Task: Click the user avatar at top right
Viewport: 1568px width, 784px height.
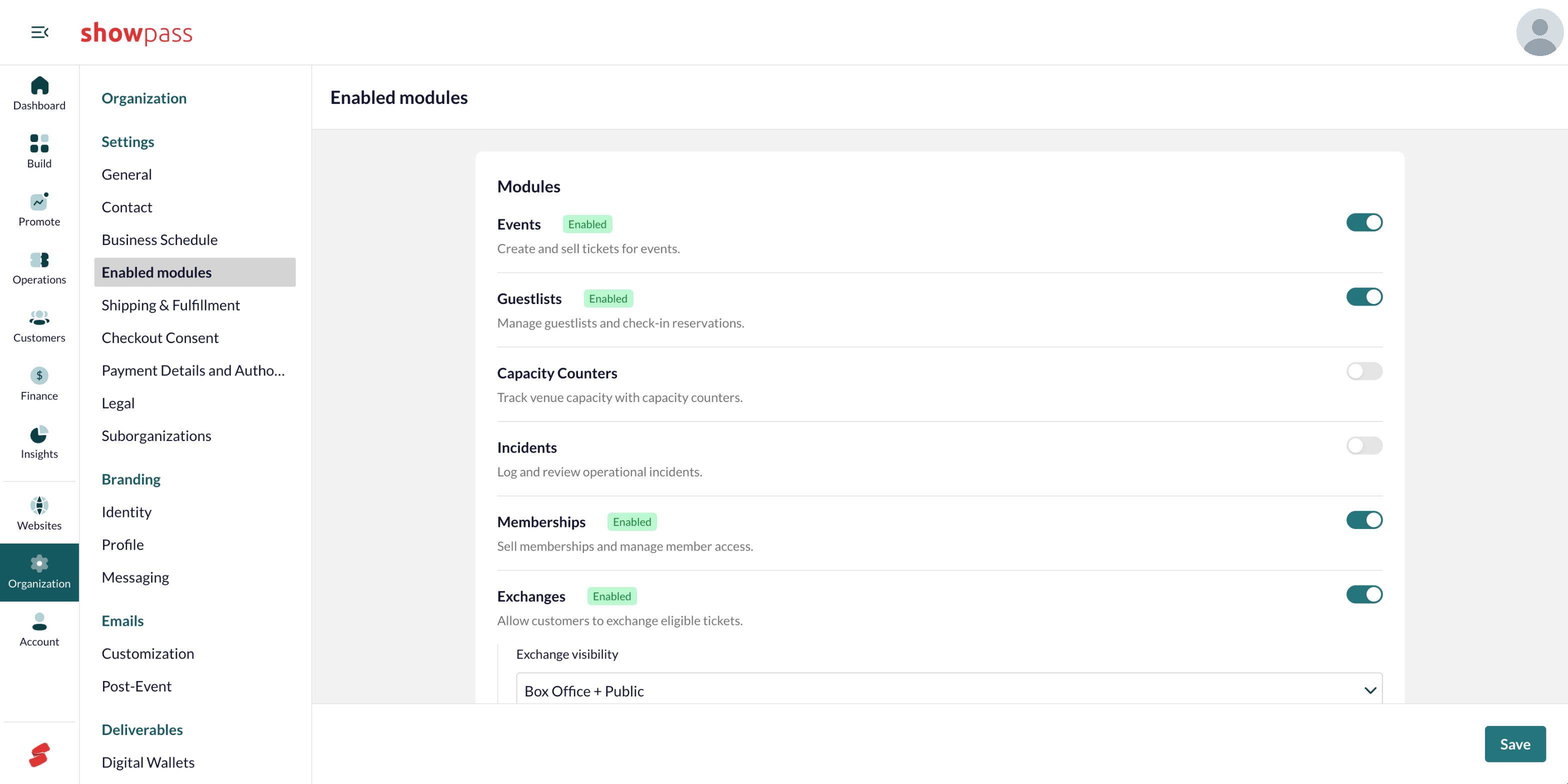Action: point(1539,32)
